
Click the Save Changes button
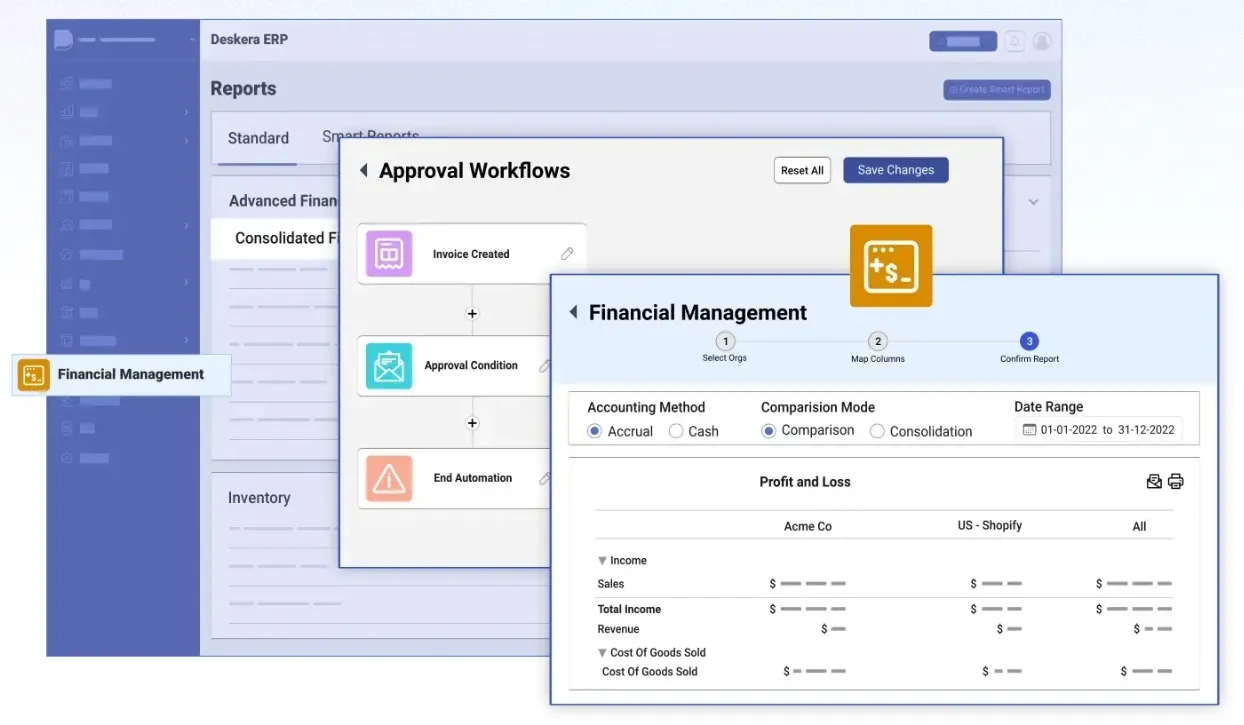(x=896, y=170)
